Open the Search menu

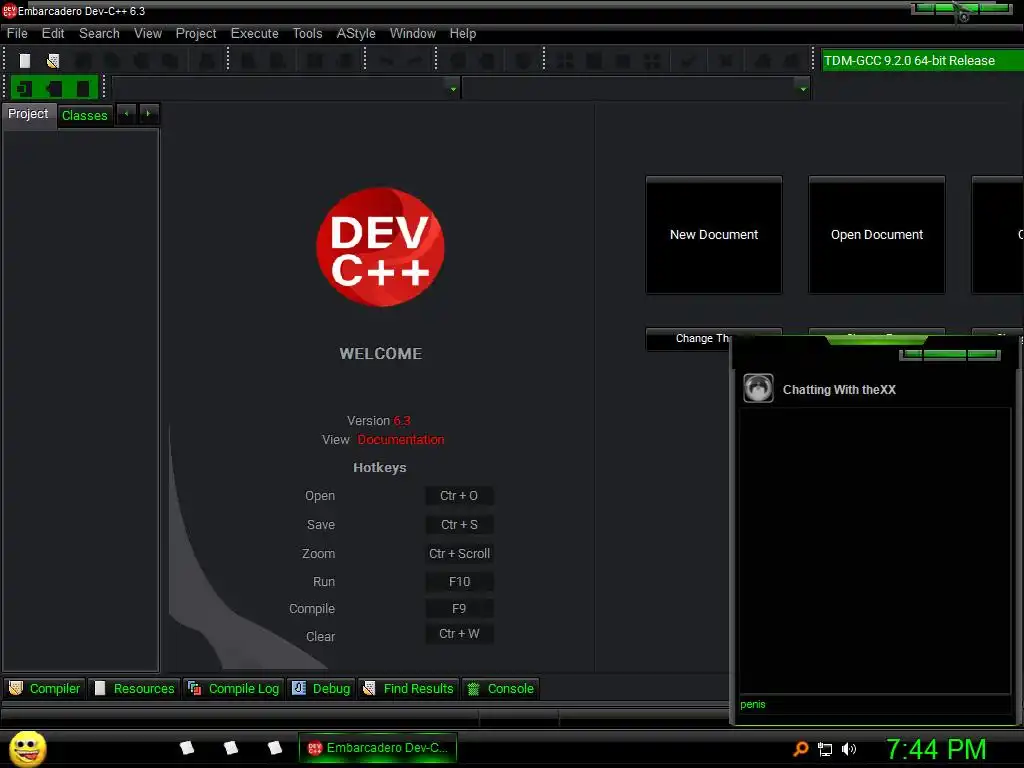pos(99,33)
